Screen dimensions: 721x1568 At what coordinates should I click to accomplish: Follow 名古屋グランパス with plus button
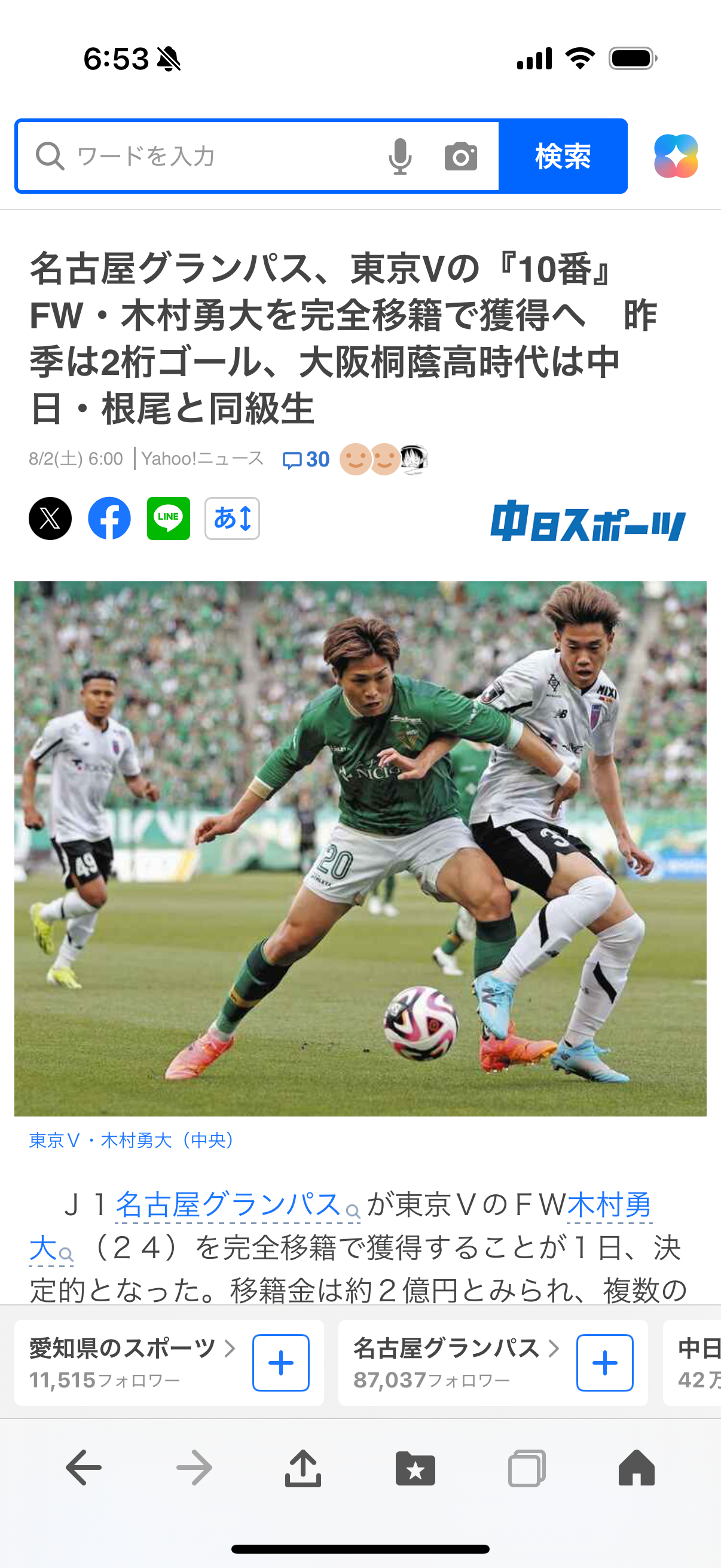coord(605,1363)
